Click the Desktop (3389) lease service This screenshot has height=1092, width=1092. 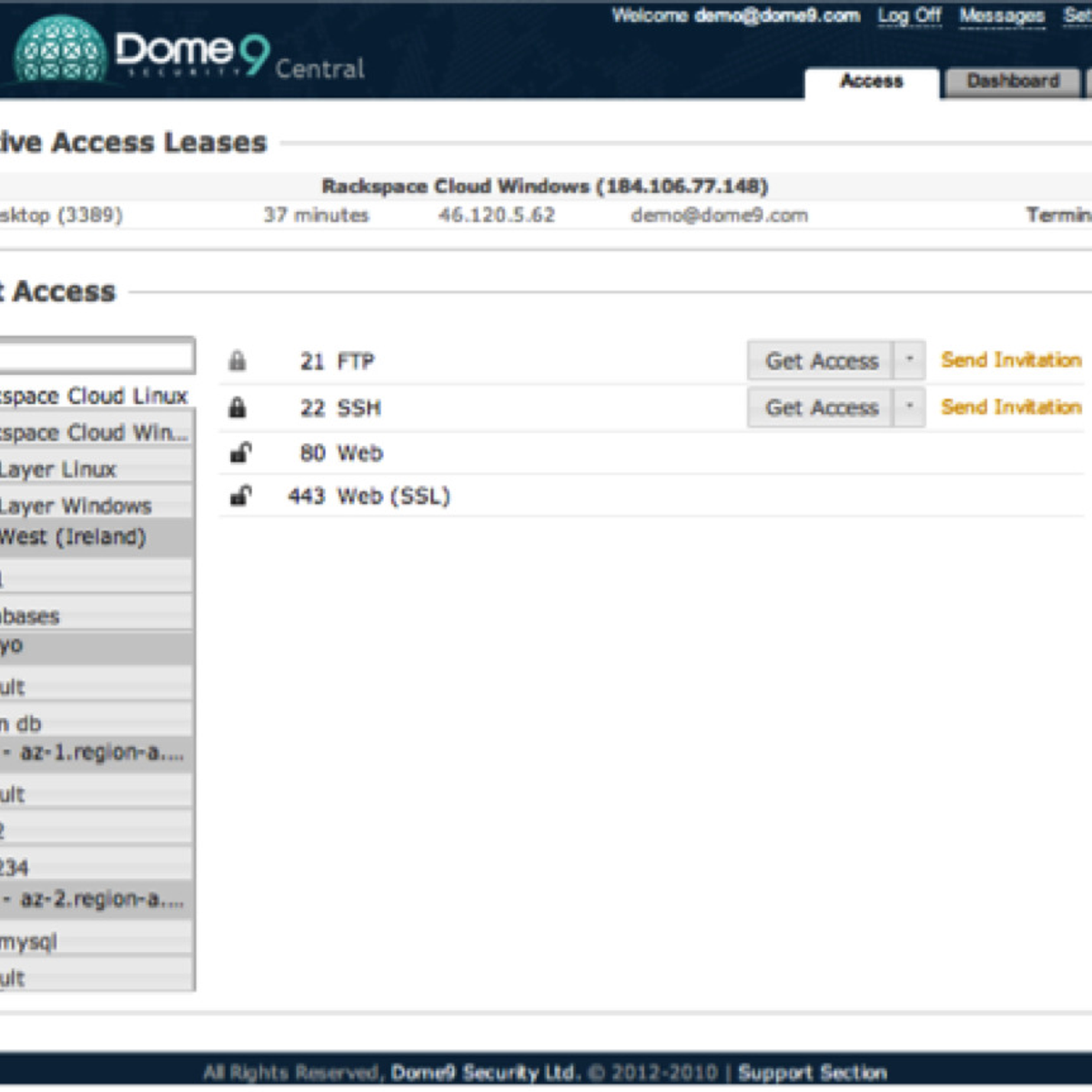point(61,216)
